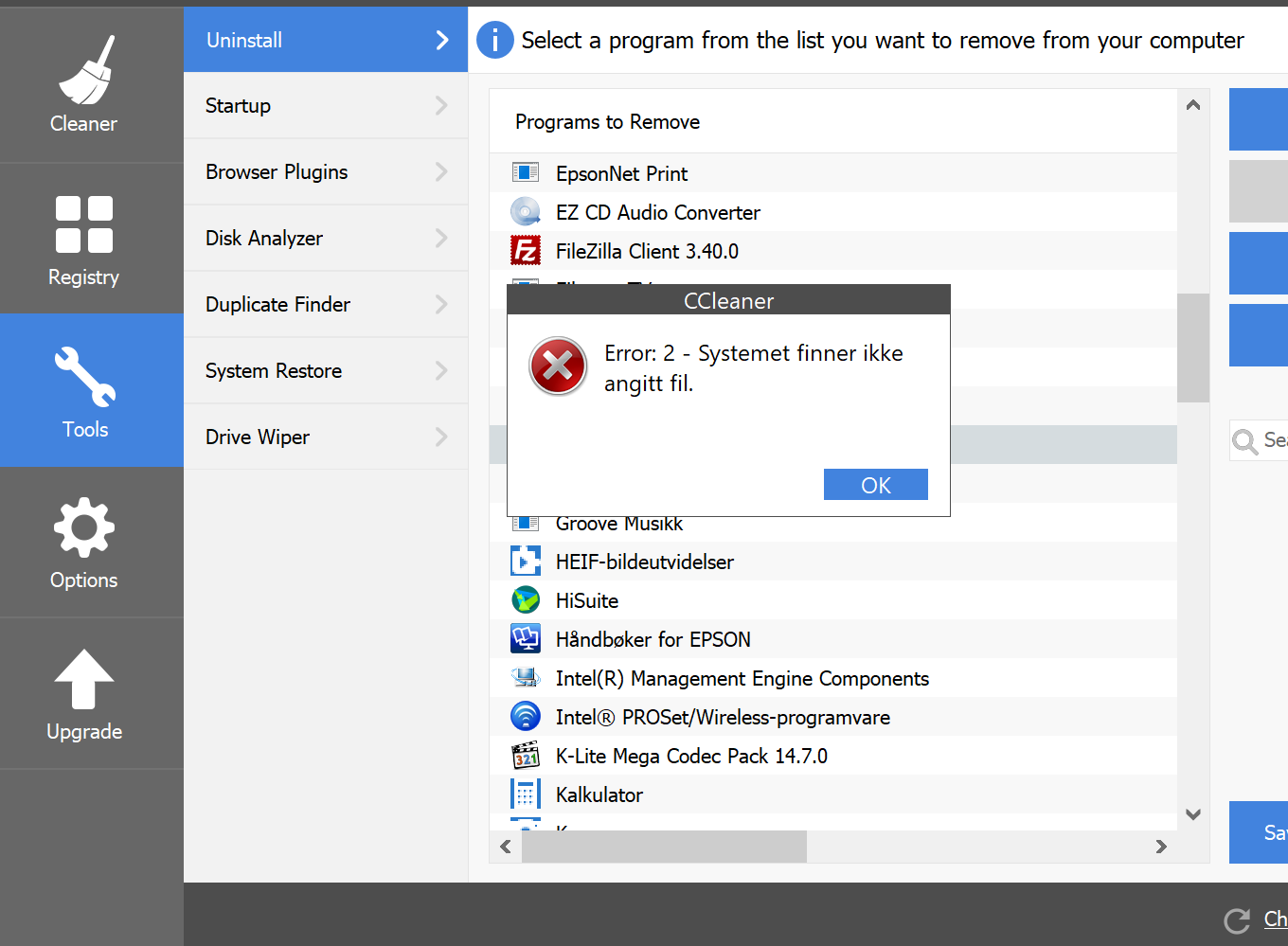Image resolution: width=1288 pixels, height=946 pixels.
Task: Select the Tools wrench icon
Action: coord(85,376)
